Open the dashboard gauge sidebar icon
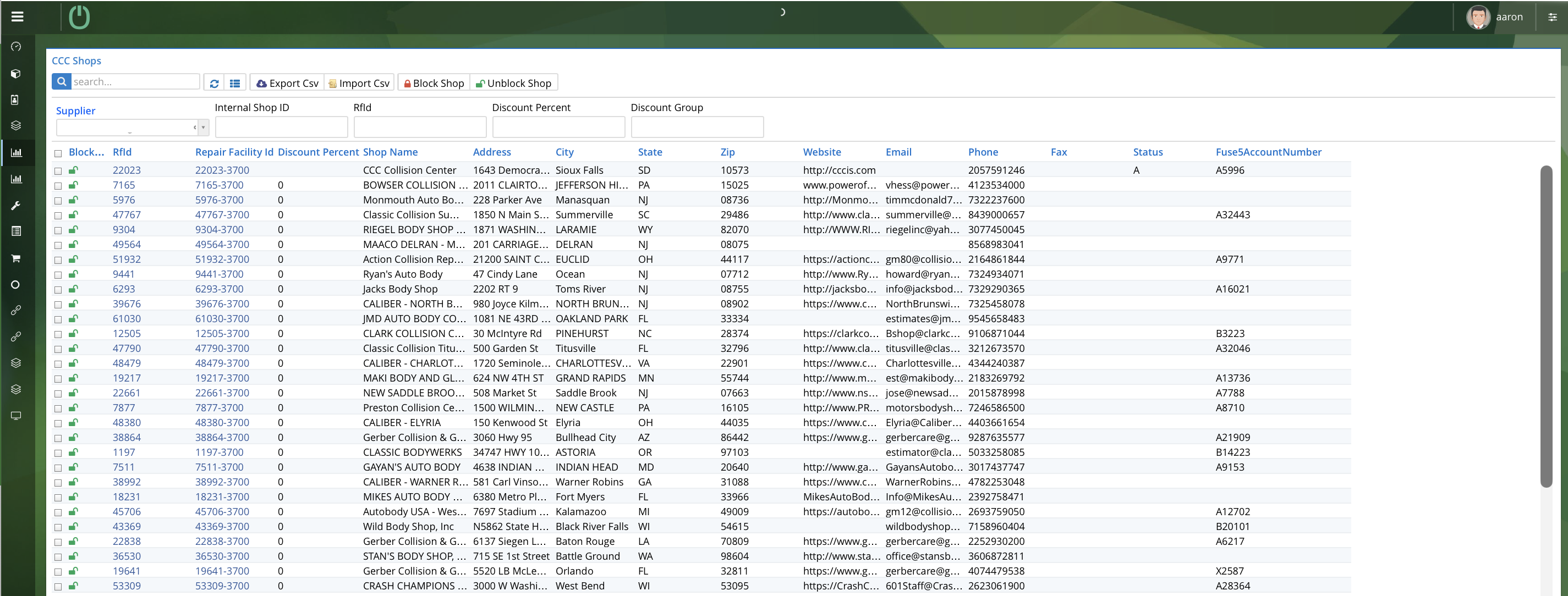The image size is (1568, 596). coord(17,47)
